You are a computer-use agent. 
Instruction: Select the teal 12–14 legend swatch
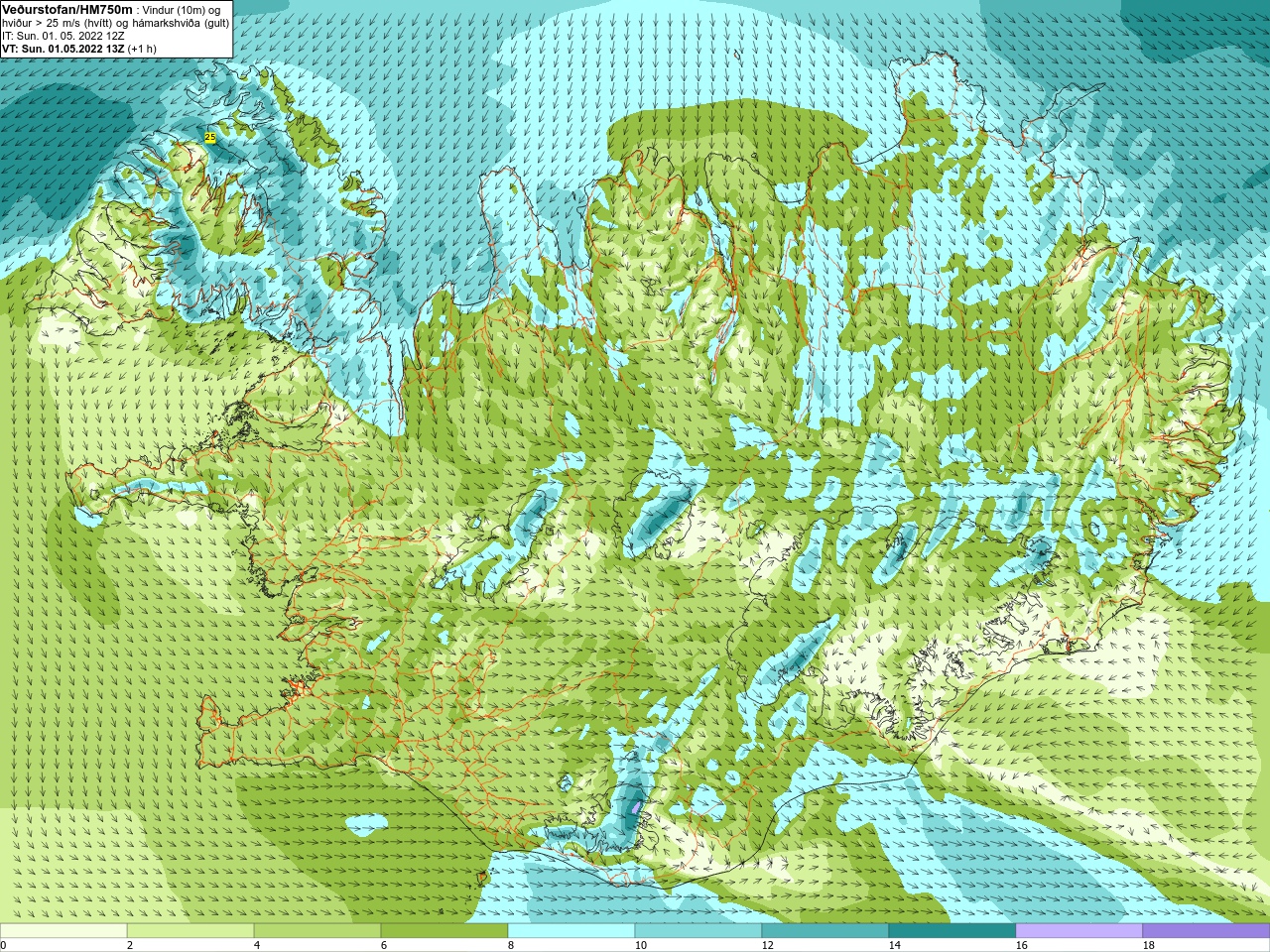[825, 931]
